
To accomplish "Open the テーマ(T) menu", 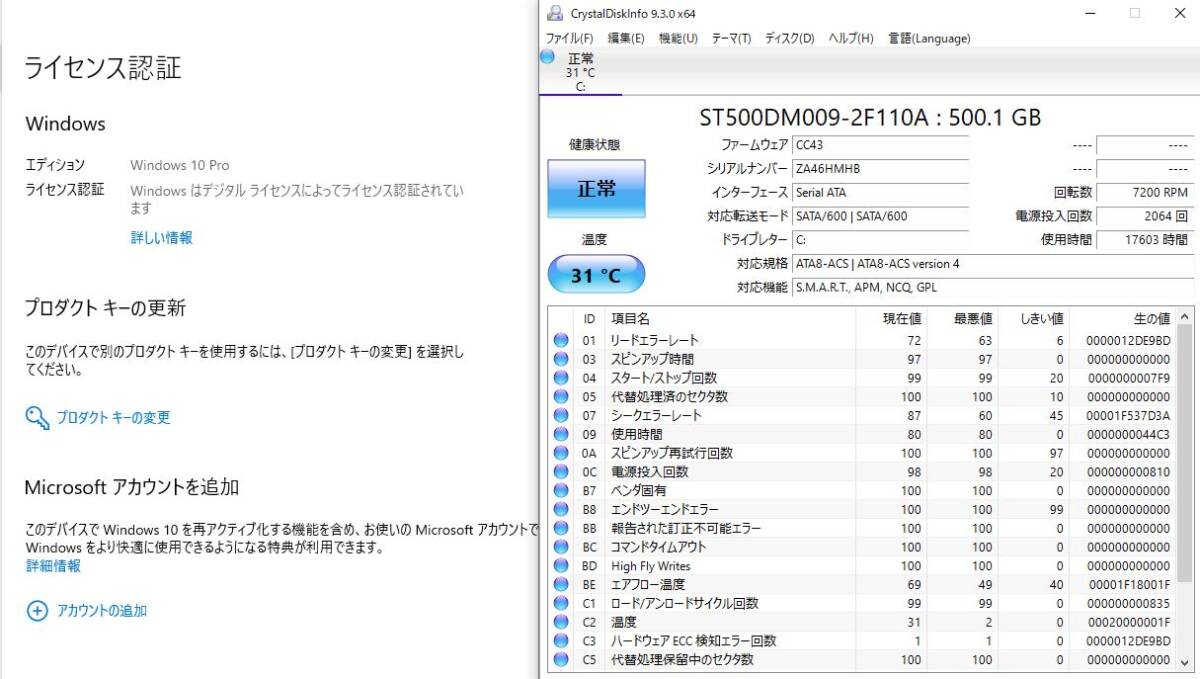I will 731,38.
